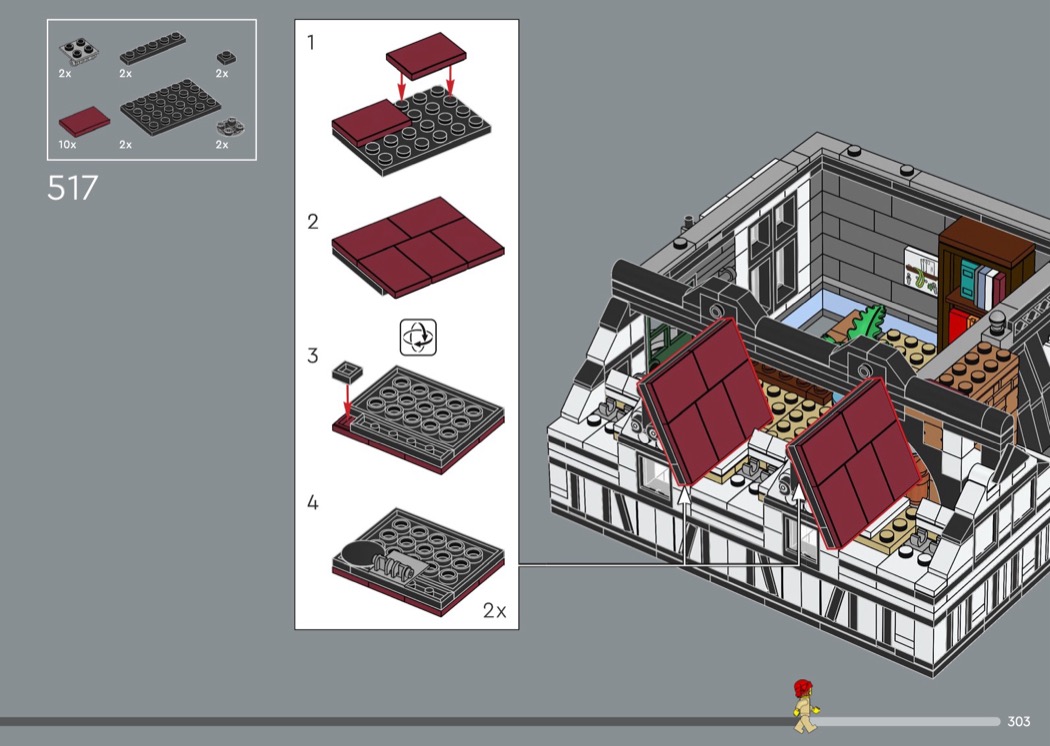Viewport: 1050px width, 746px height.
Task: Click the 2x repeat label in sub-build box
Action: click(494, 611)
